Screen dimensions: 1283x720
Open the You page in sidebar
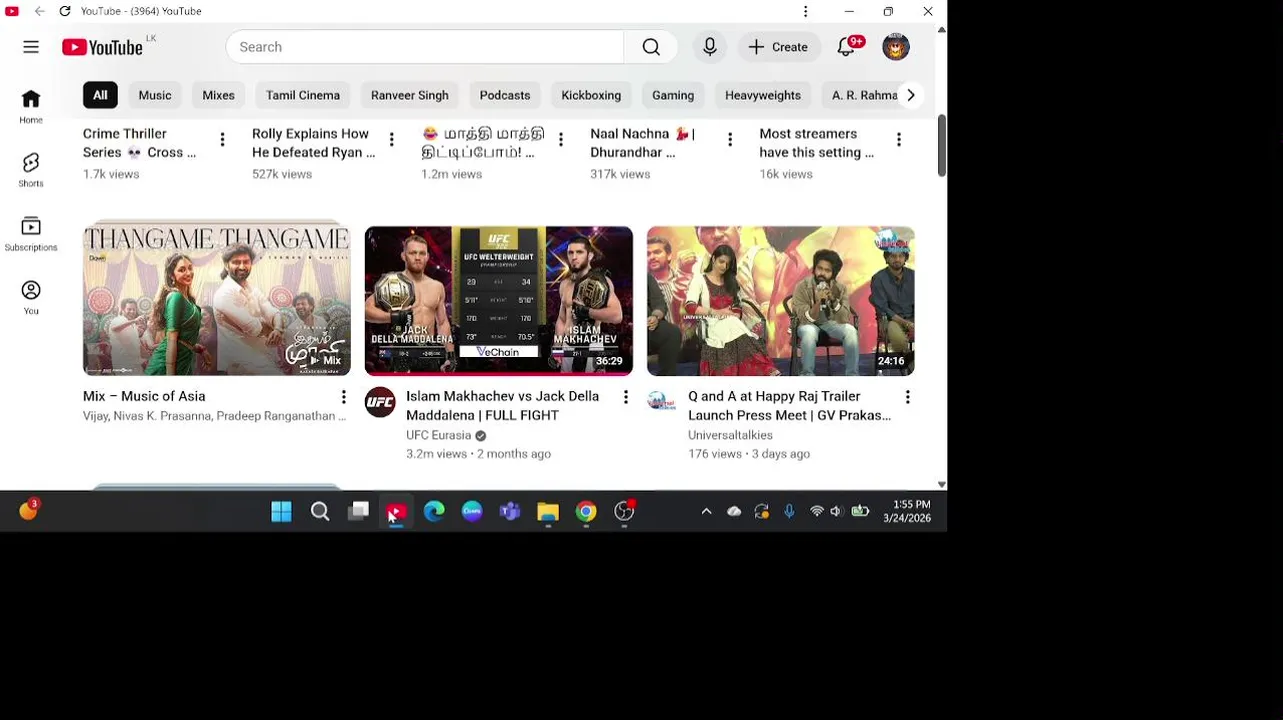click(31, 297)
